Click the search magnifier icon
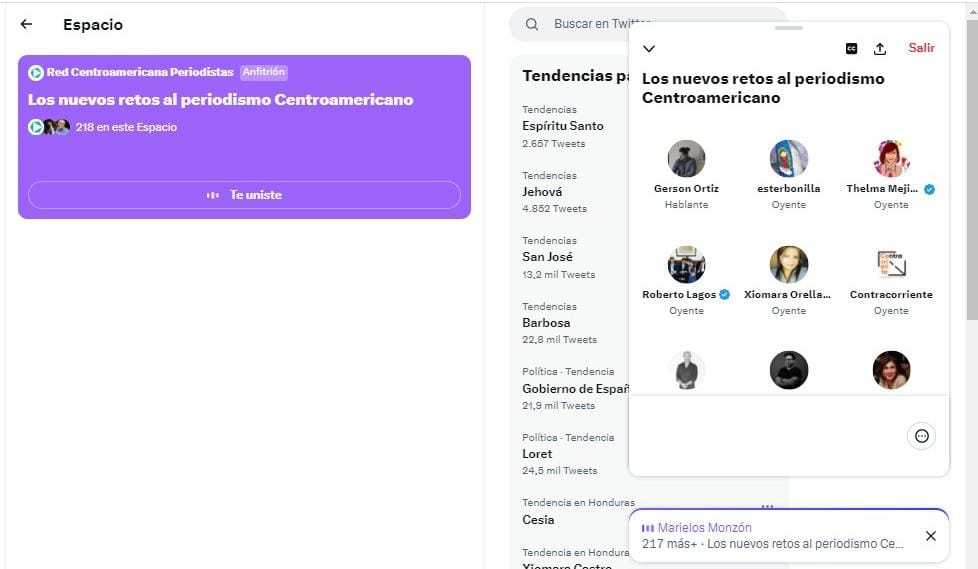978x569 pixels. 531,24
